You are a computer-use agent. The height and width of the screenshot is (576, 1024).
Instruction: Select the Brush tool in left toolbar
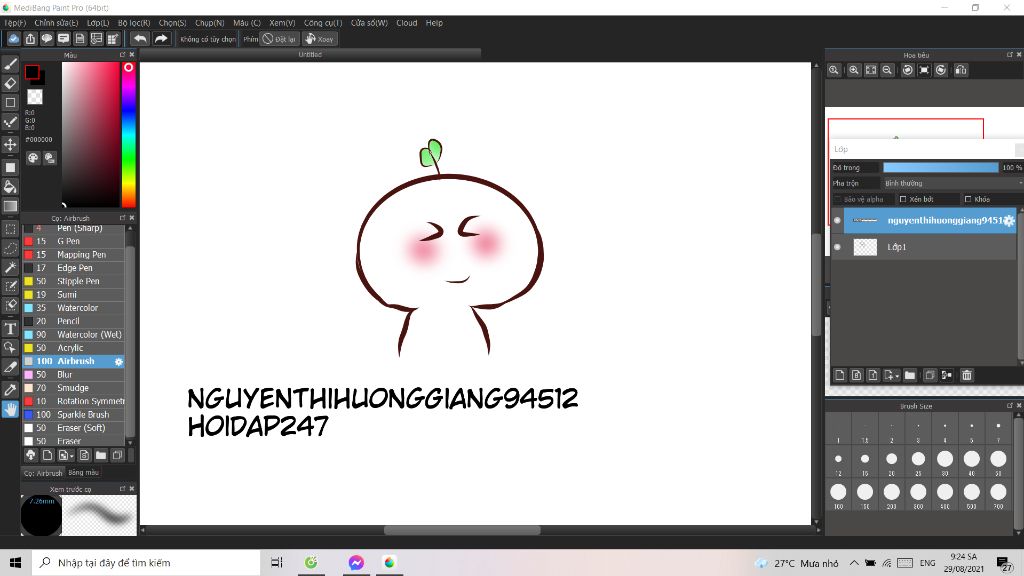[10, 64]
